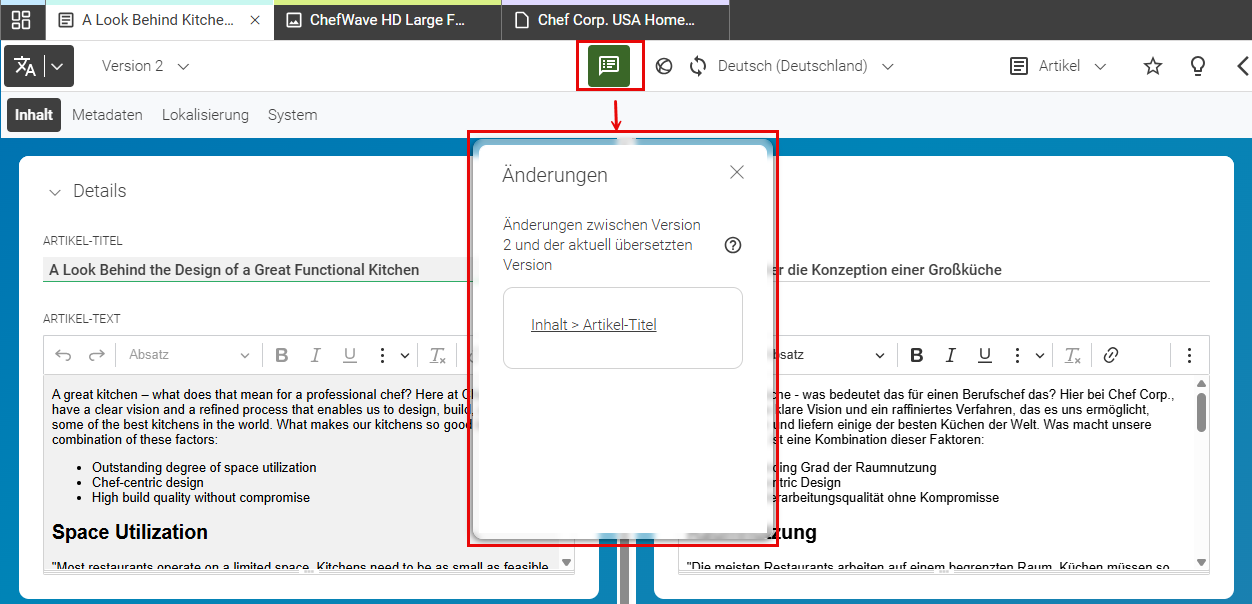This screenshot has width=1252, height=604.
Task: Click the translation icon in the toolbar
Action: coord(25,66)
